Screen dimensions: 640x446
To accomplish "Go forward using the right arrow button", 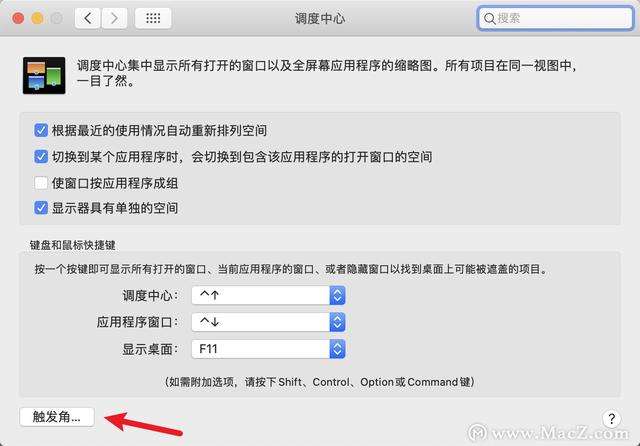I will point(114,18).
